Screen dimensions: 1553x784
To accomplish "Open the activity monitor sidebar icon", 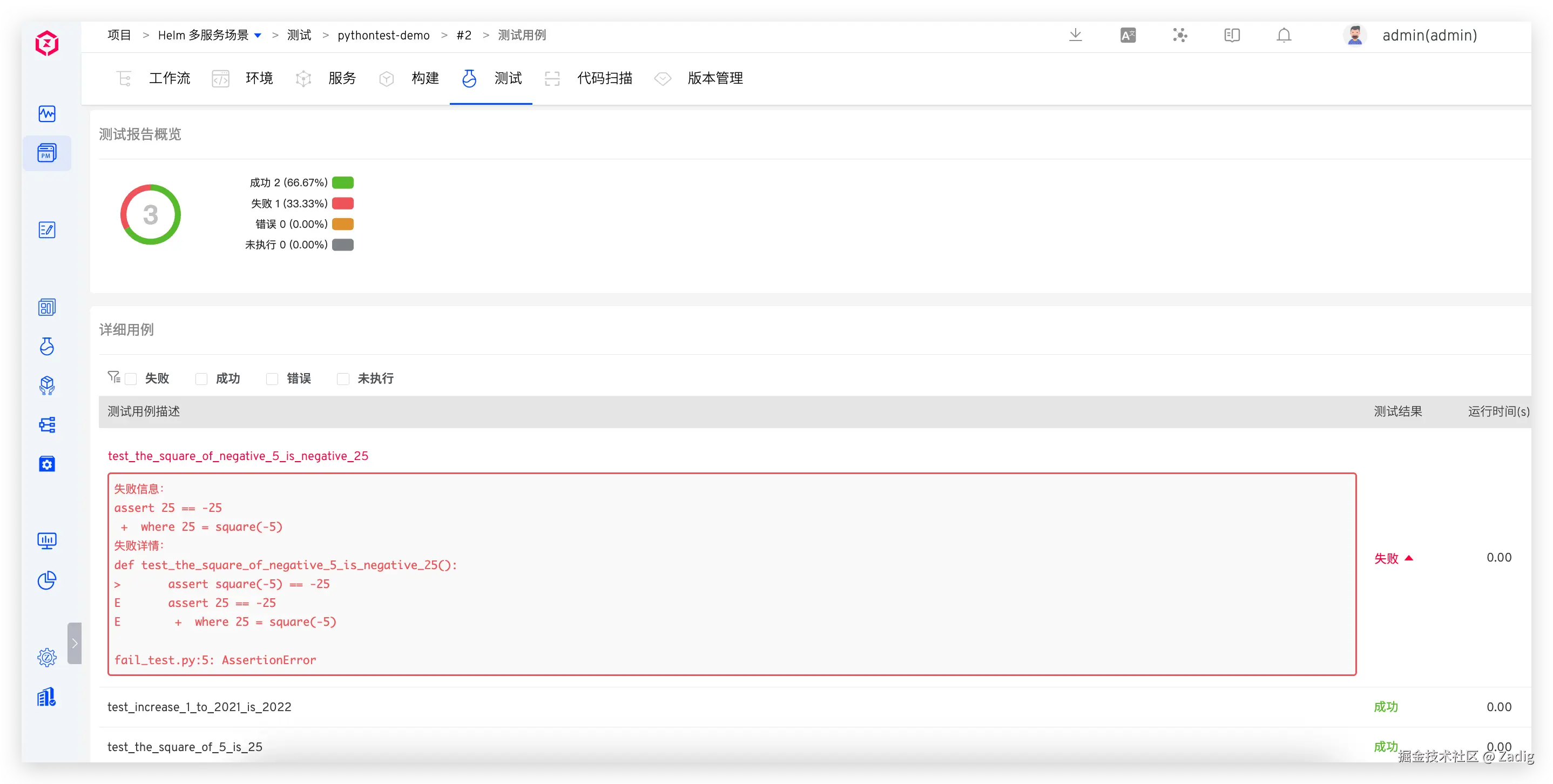I will (x=47, y=114).
